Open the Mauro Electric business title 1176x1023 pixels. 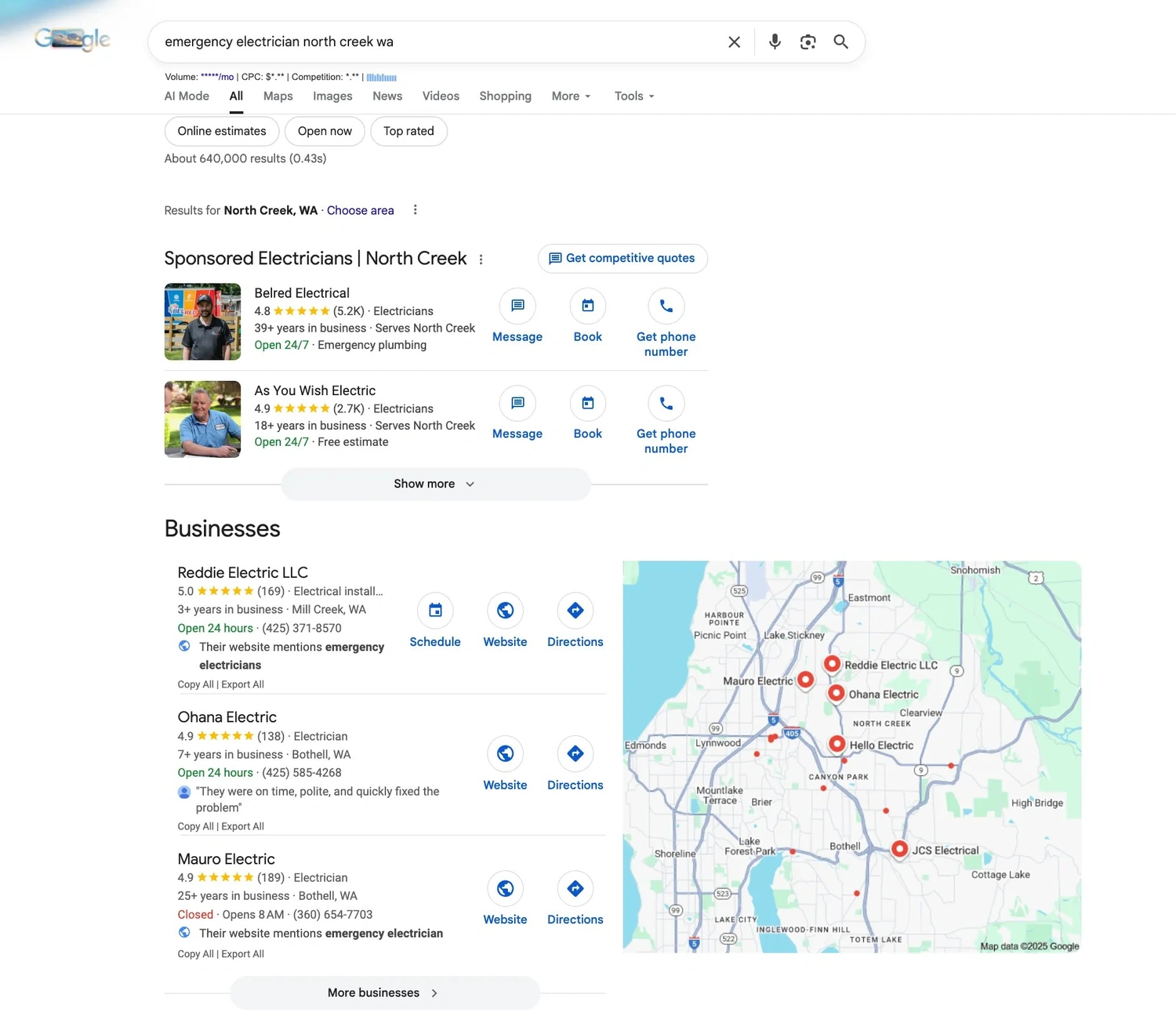click(x=226, y=859)
